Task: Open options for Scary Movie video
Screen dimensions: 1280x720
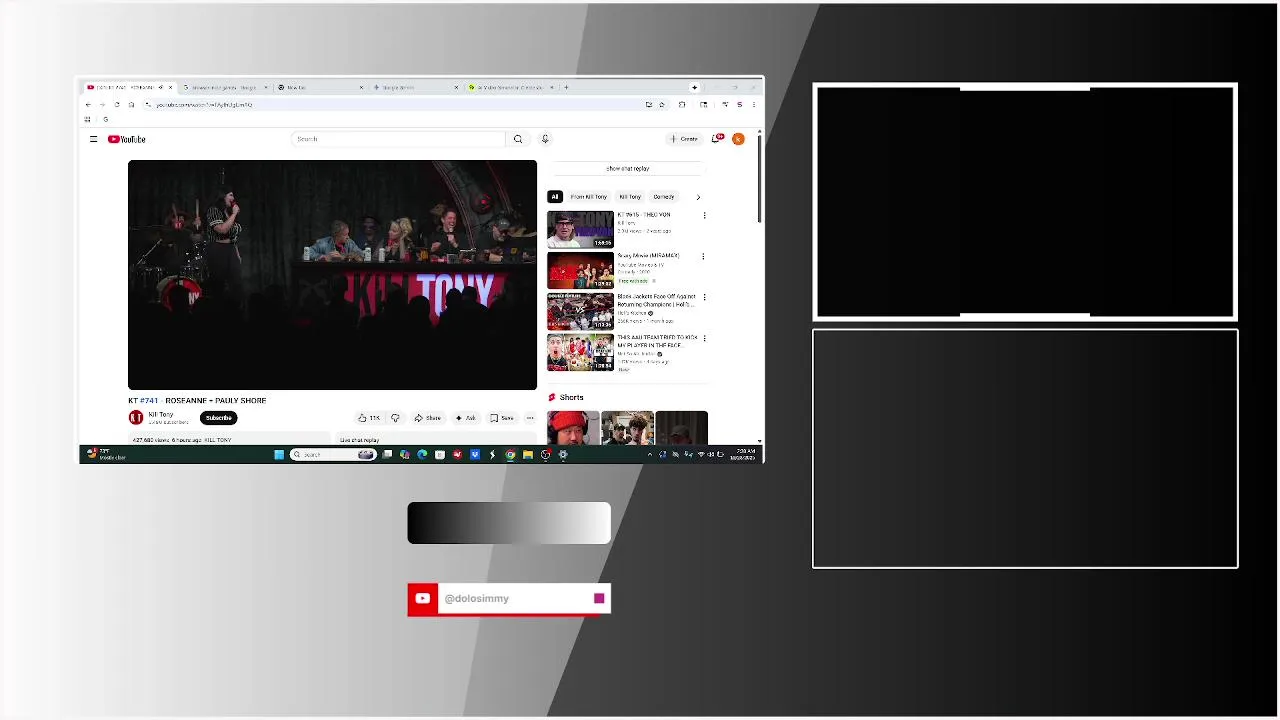Action: (x=703, y=256)
